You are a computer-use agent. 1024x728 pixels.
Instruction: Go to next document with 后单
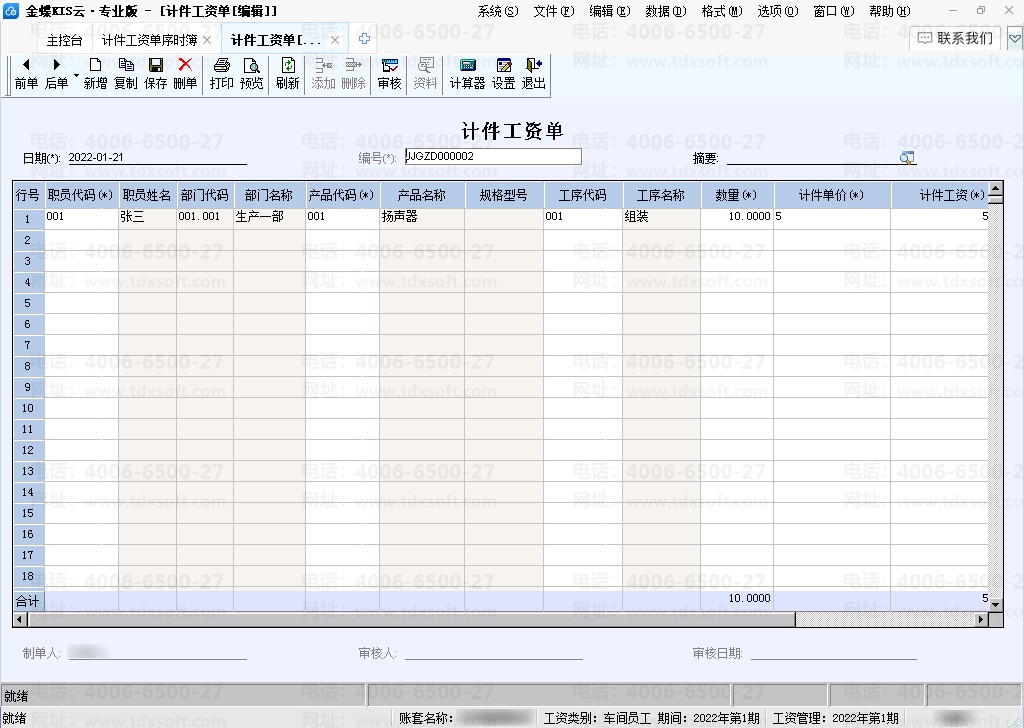pos(56,73)
